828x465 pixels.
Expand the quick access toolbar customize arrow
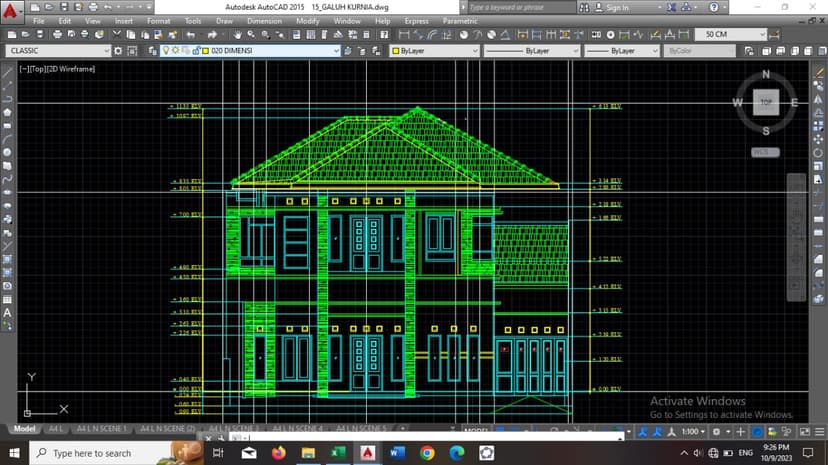click(x=148, y=7)
